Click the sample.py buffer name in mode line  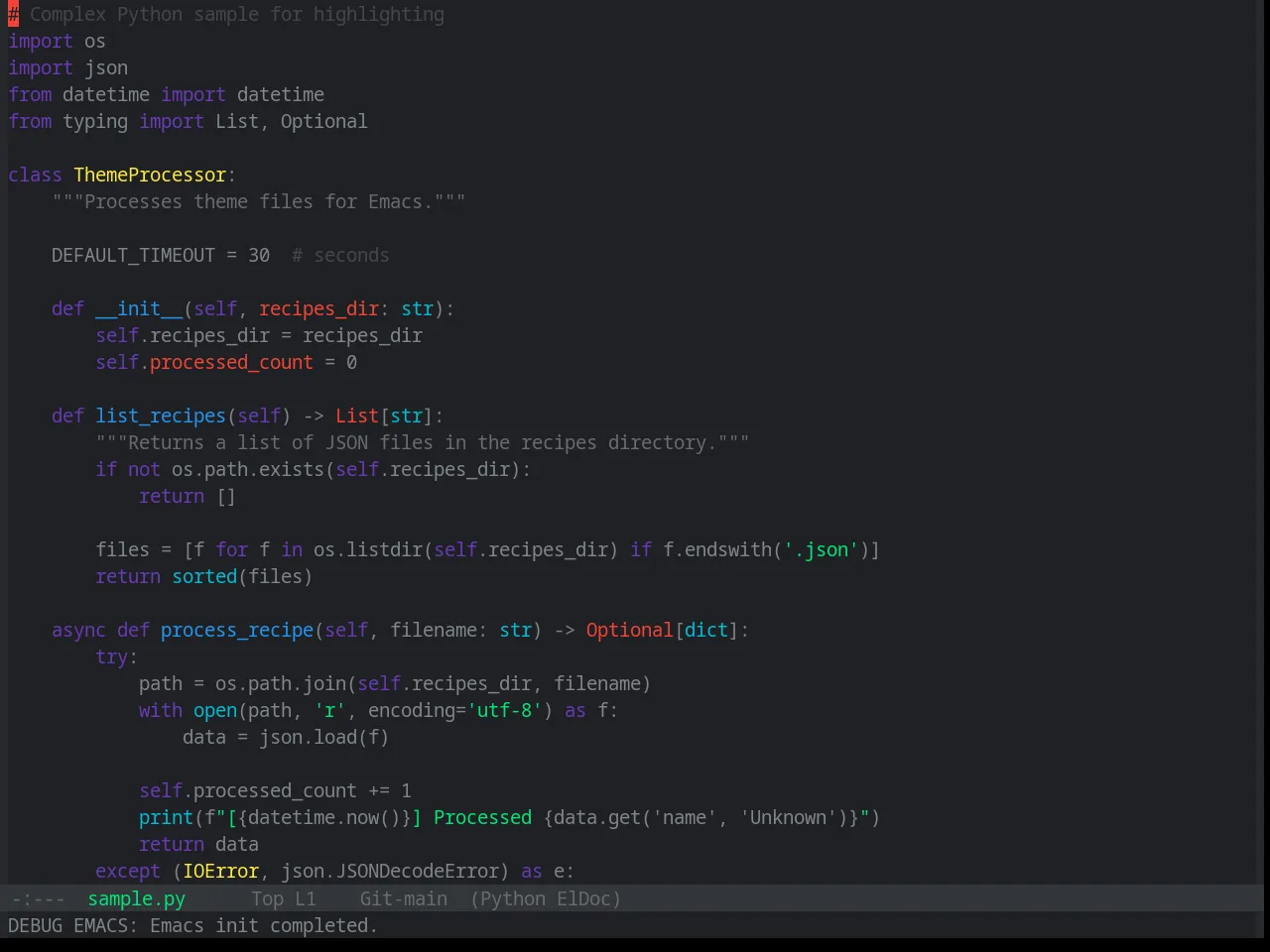(136, 898)
